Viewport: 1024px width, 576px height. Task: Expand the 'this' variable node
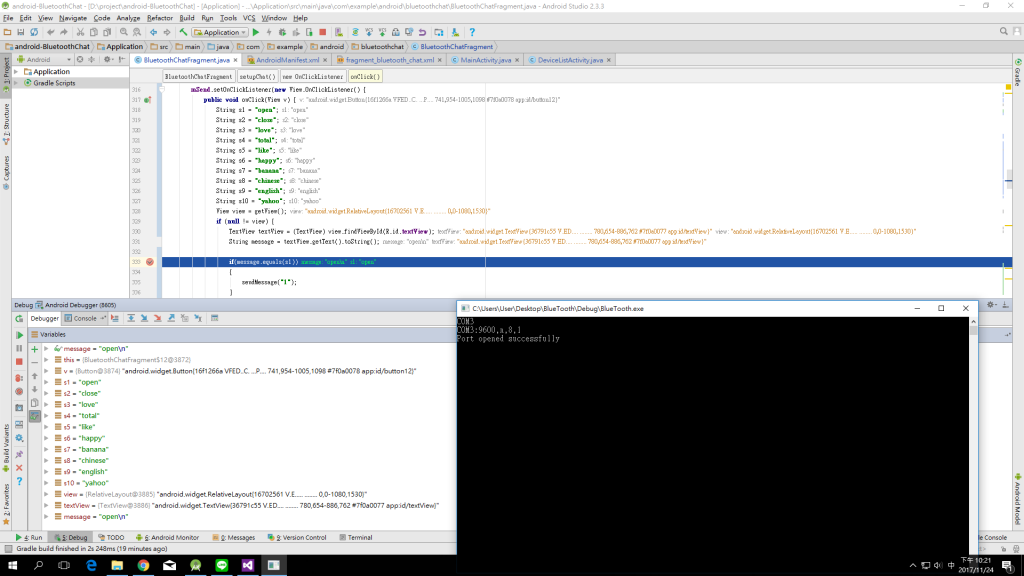(x=46, y=360)
